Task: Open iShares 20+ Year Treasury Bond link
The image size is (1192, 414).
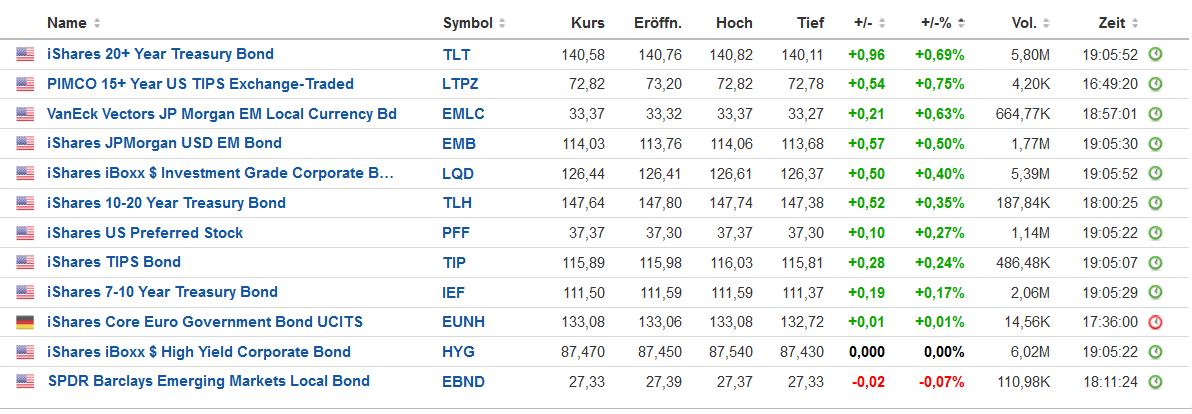Action: pyautogui.click(x=160, y=54)
